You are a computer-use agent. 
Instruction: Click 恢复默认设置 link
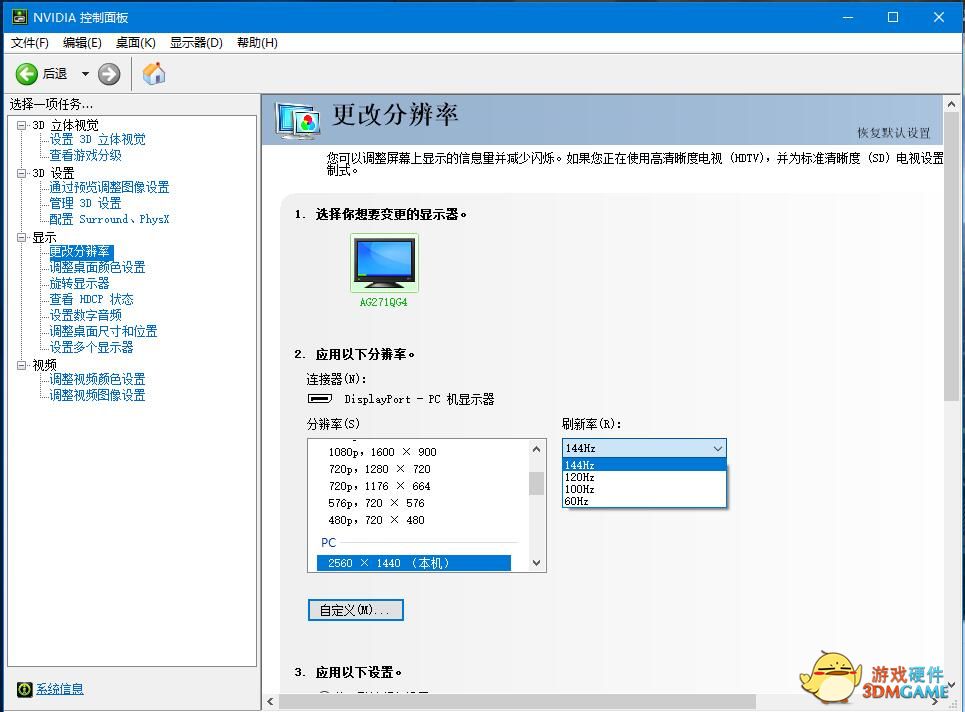[x=894, y=133]
